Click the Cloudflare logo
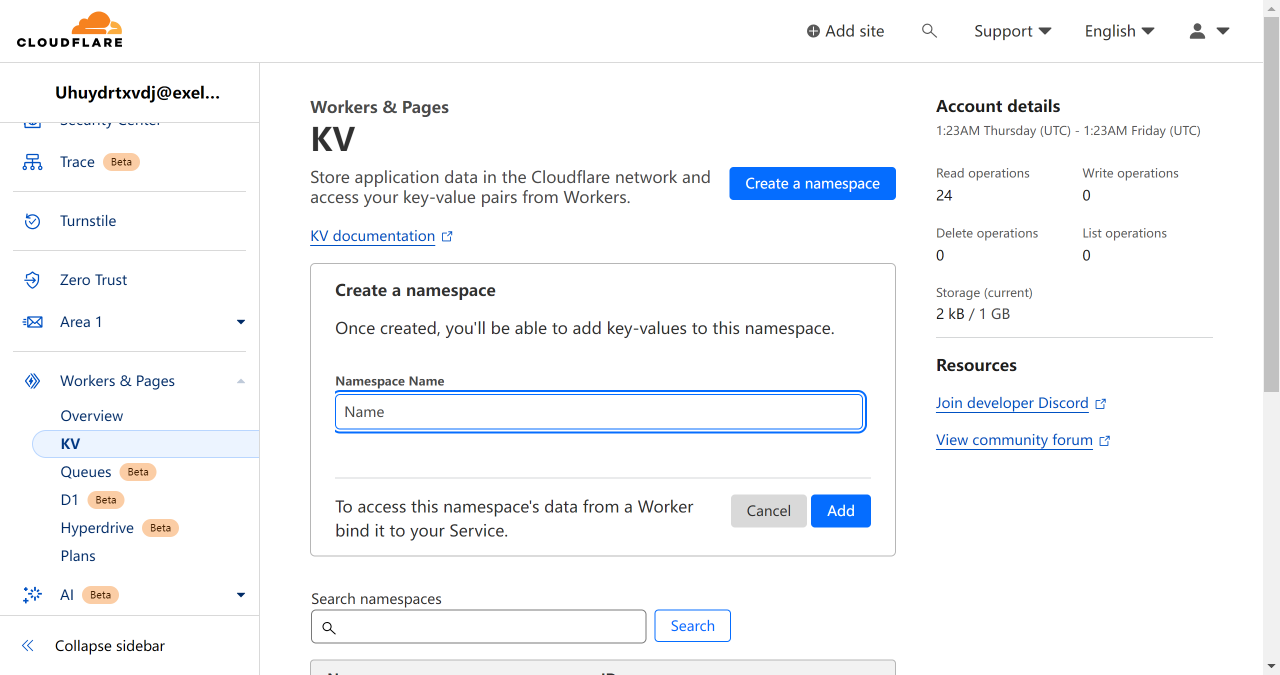1280x675 pixels. tap(70, 30)
